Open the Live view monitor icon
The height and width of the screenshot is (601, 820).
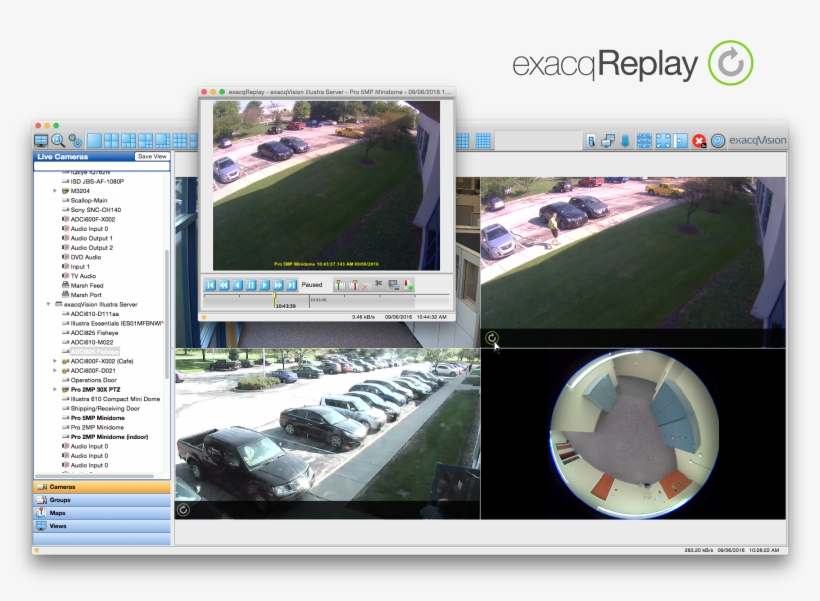41,139
